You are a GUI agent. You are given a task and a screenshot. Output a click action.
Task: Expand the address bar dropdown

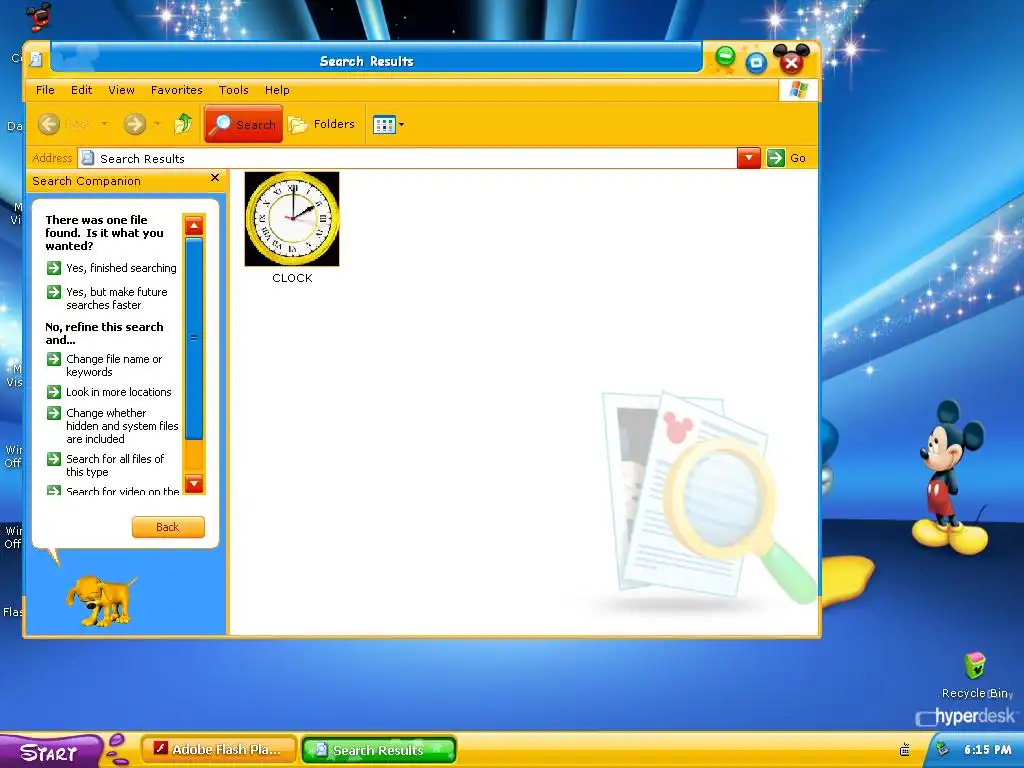[x=748, y=158]
